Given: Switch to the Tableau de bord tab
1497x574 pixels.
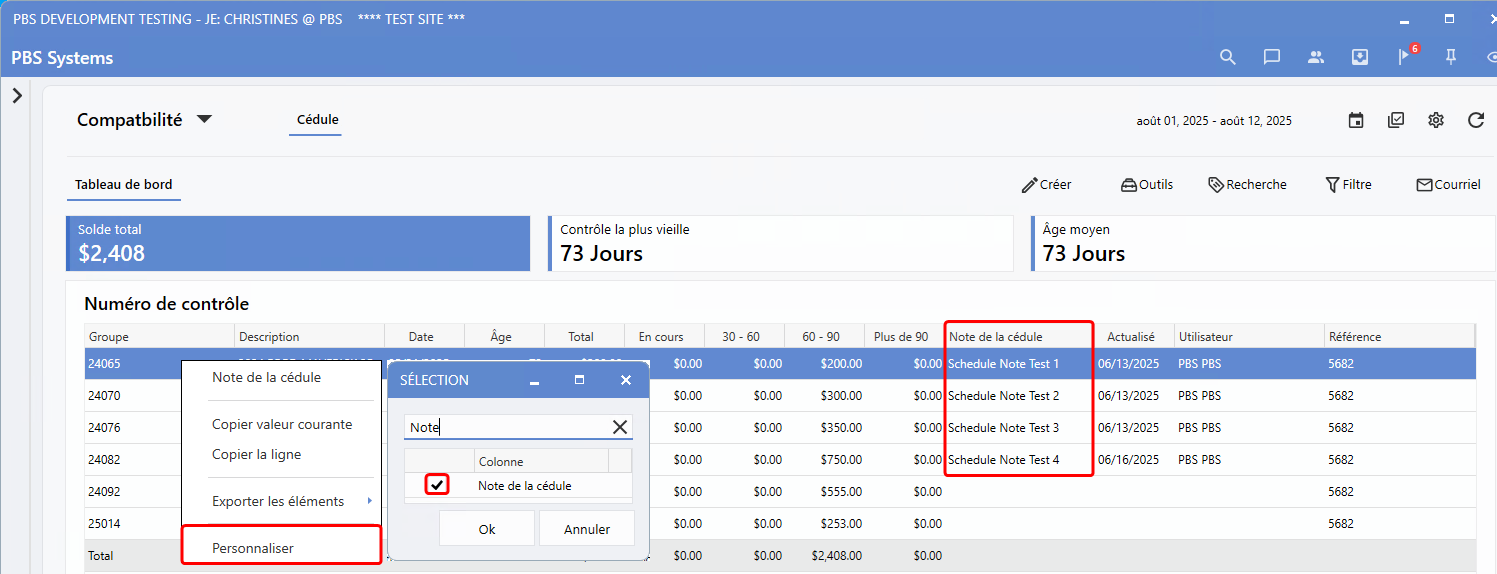Looking at the screenshot, I should [x=124, y=185].
